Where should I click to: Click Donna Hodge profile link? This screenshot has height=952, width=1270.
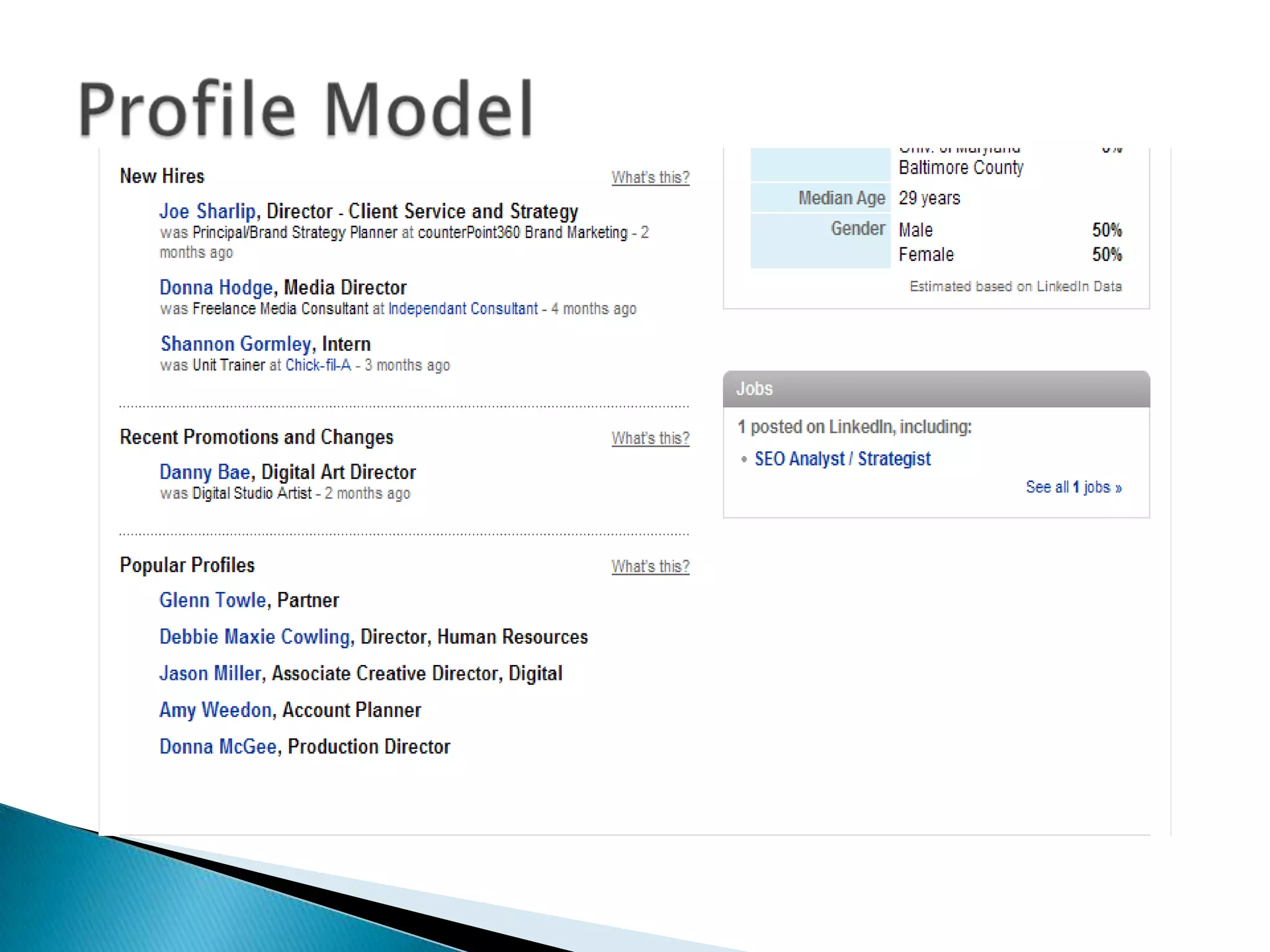(216, 288)
